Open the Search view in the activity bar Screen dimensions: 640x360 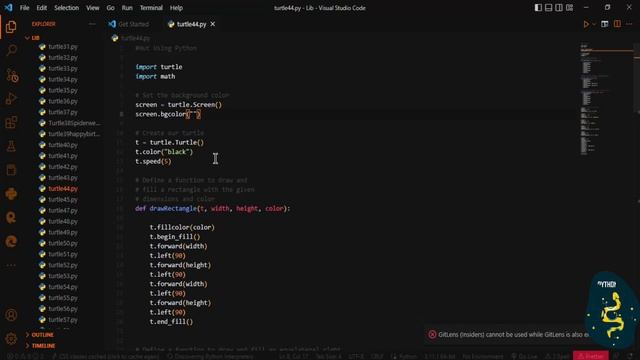[x=11, y=51]
